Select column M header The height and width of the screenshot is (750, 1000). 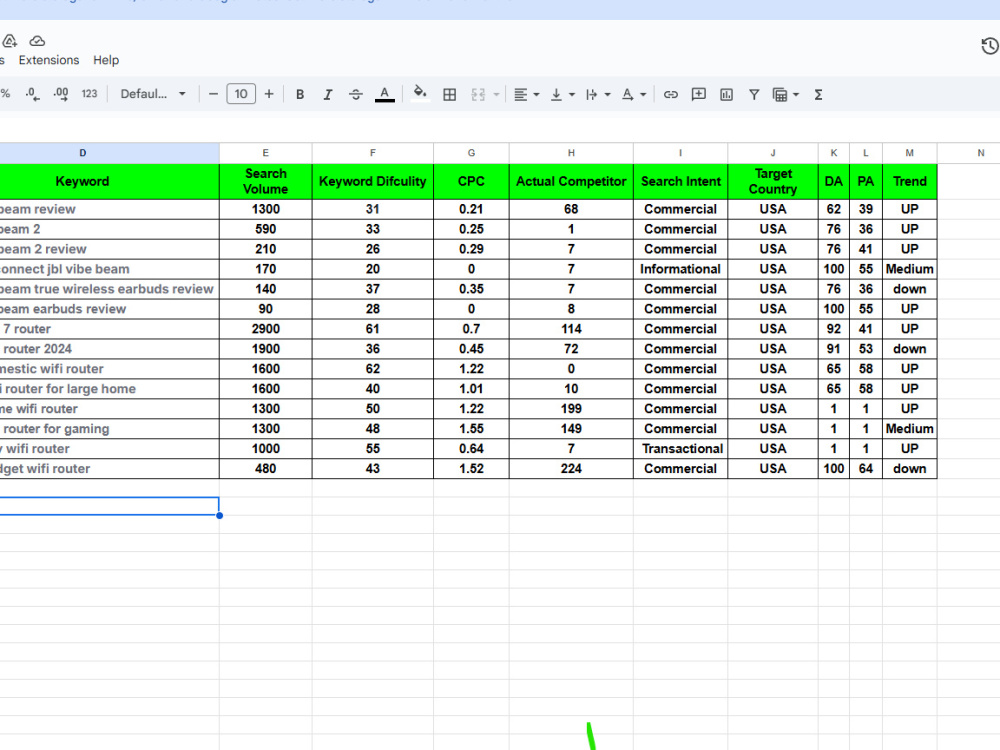click(x=909, y=153)
